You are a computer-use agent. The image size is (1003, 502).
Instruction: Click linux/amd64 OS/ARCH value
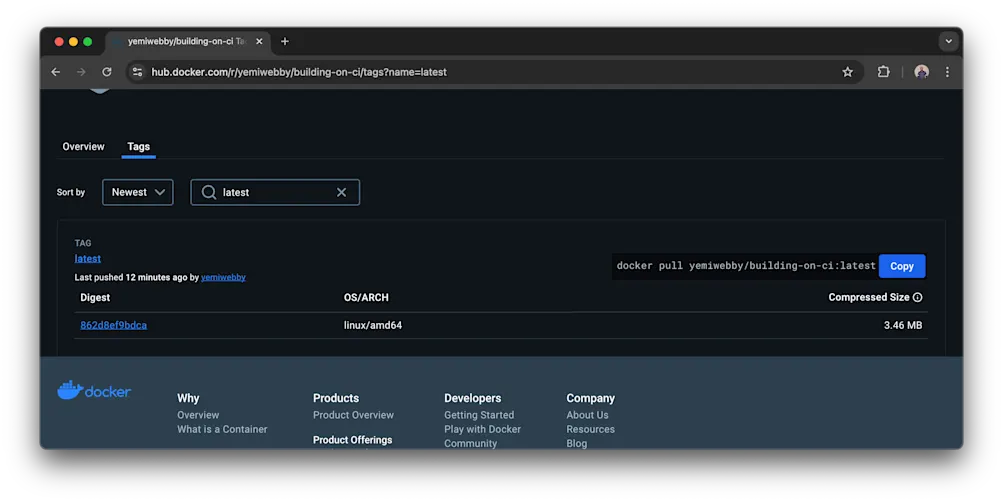(373, 326)
